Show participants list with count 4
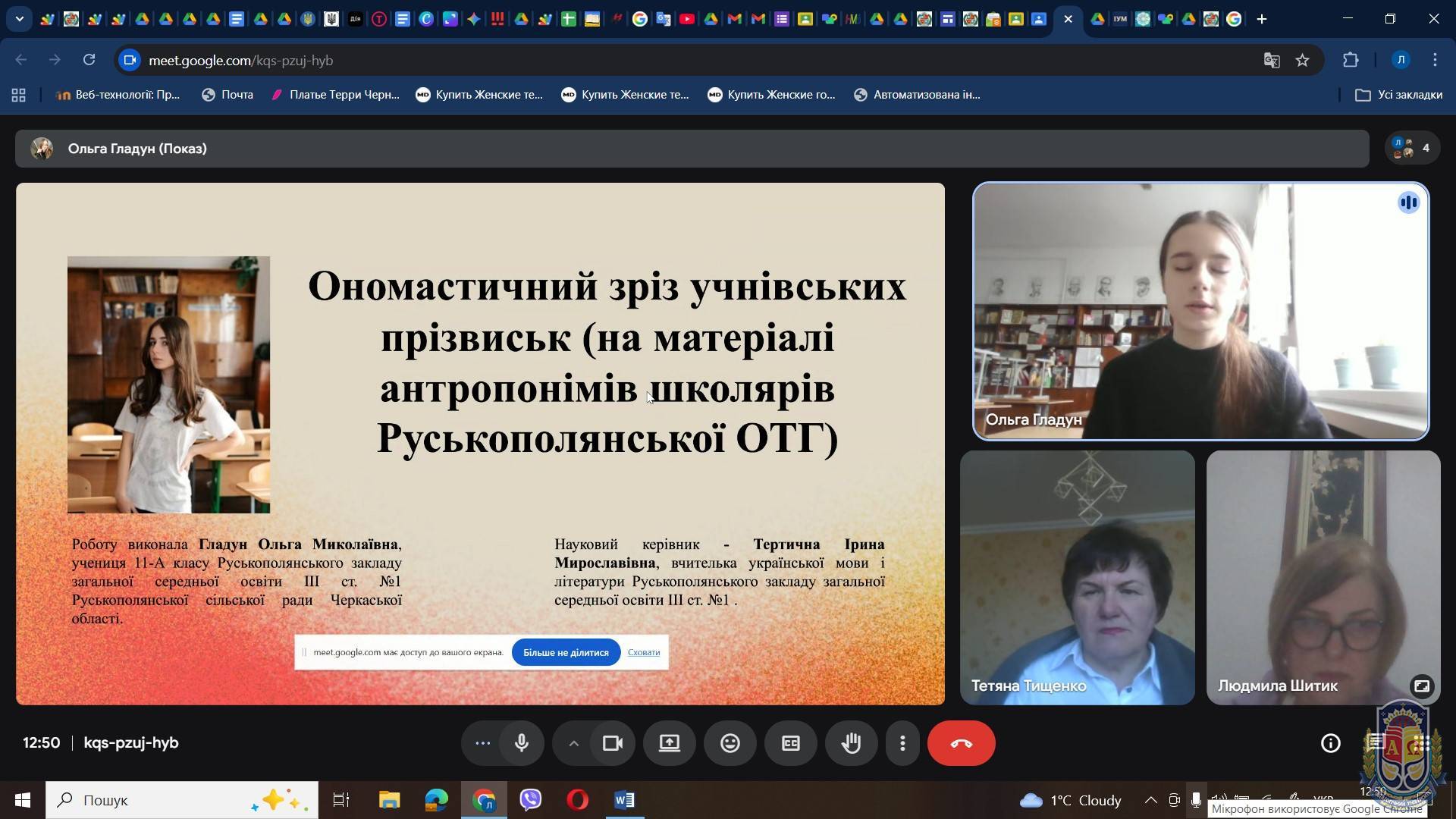Viewport: 1456px width, 819px height. point(1411,149)
